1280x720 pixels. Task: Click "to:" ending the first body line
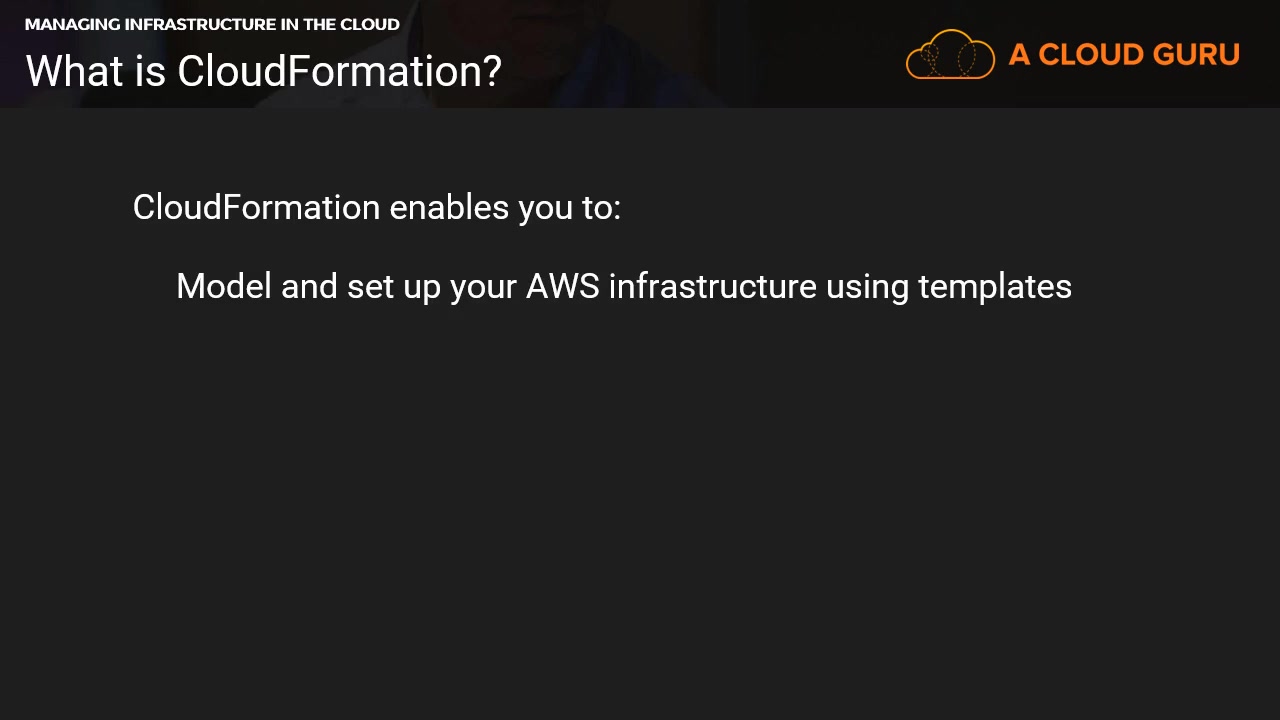tap(602, 207)
